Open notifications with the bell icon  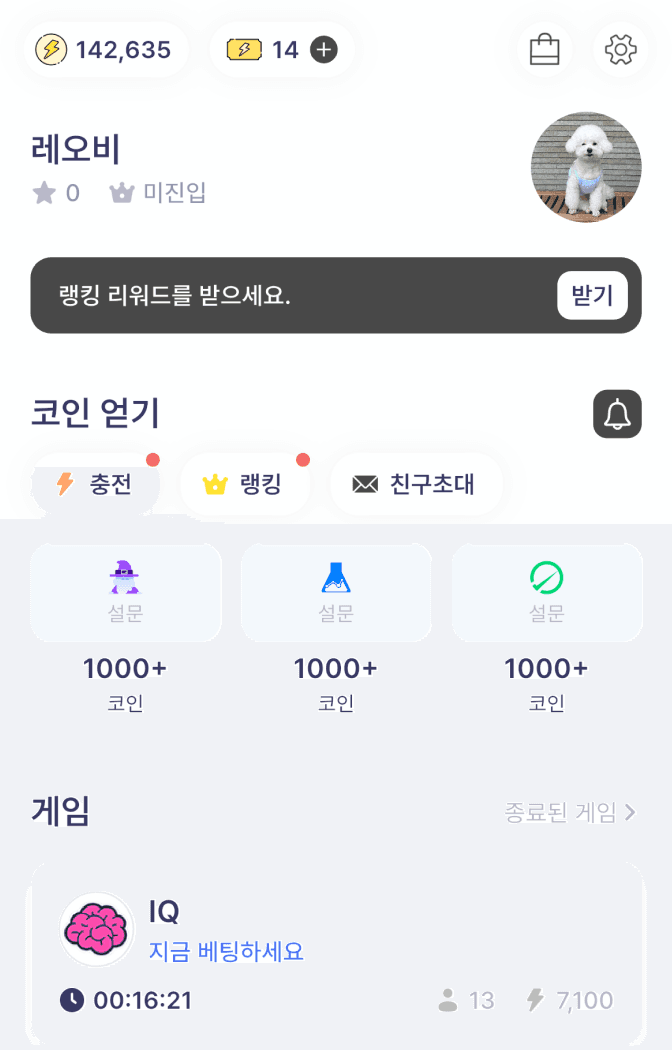pos(617,414)
